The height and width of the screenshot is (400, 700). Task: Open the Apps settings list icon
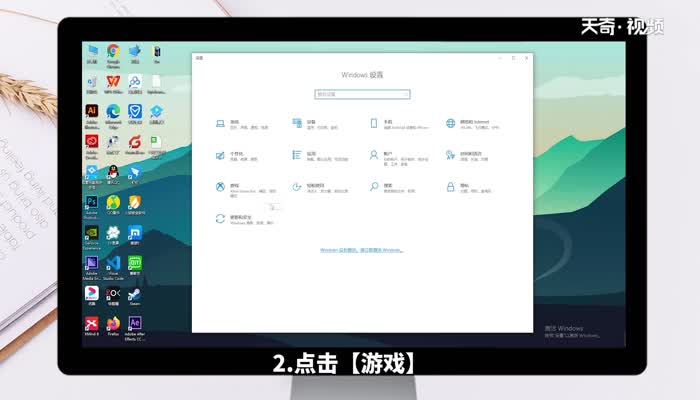coord(320,156)
